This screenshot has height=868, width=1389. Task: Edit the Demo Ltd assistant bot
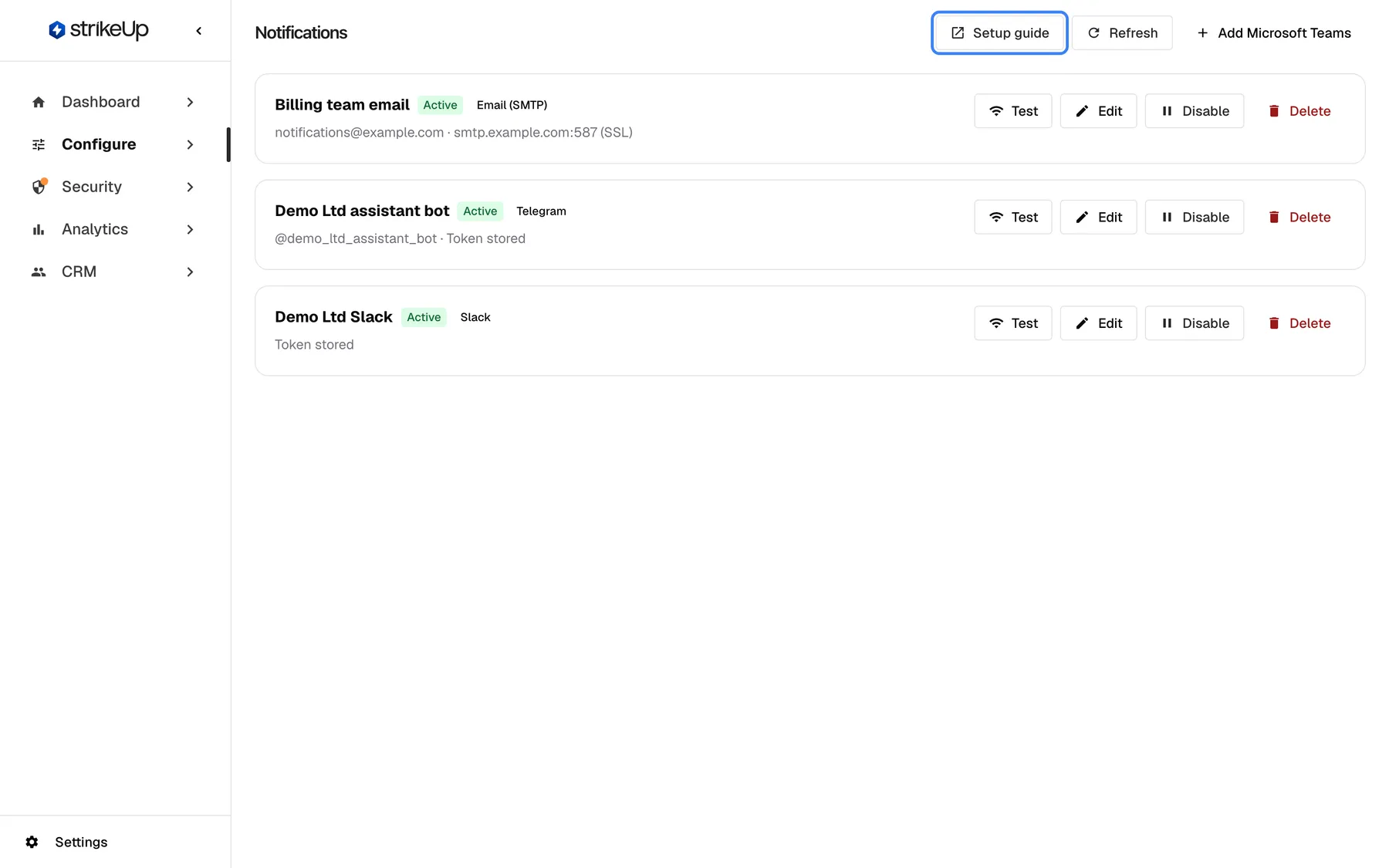(x=1099, y=217)
